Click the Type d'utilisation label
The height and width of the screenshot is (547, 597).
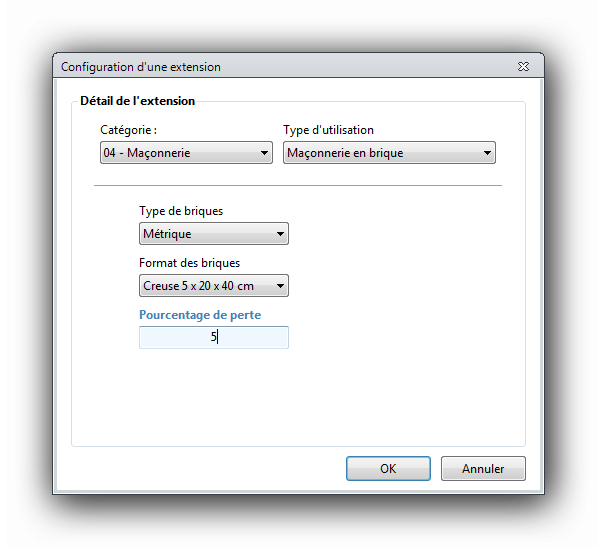(328, 130)
